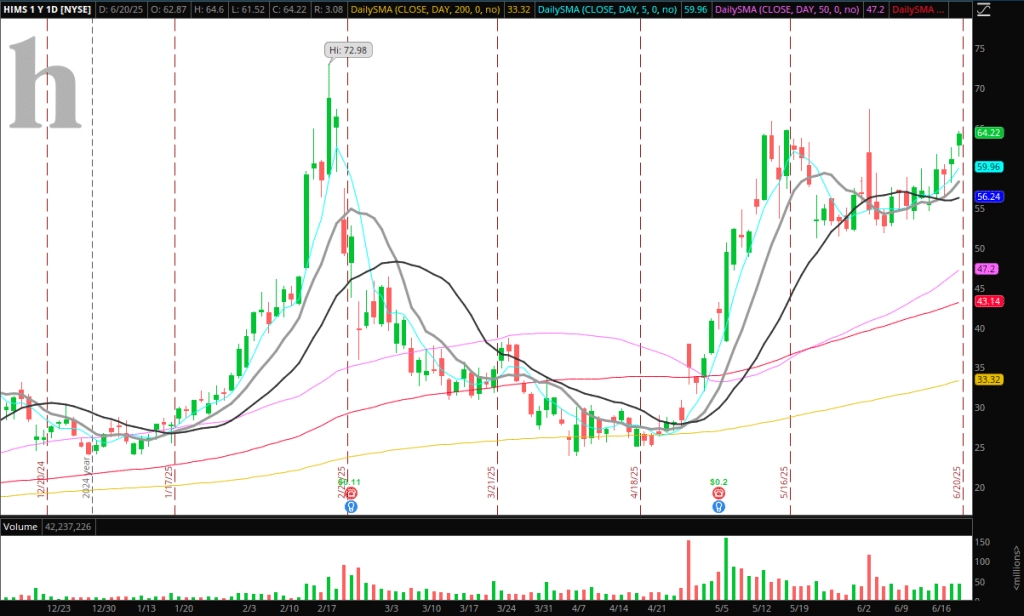Click the 2/17 label on time axis

tap(327, 608)
